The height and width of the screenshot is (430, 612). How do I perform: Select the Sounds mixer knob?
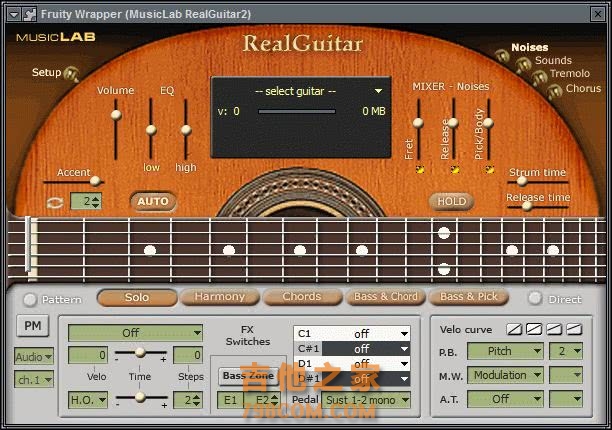523,64
